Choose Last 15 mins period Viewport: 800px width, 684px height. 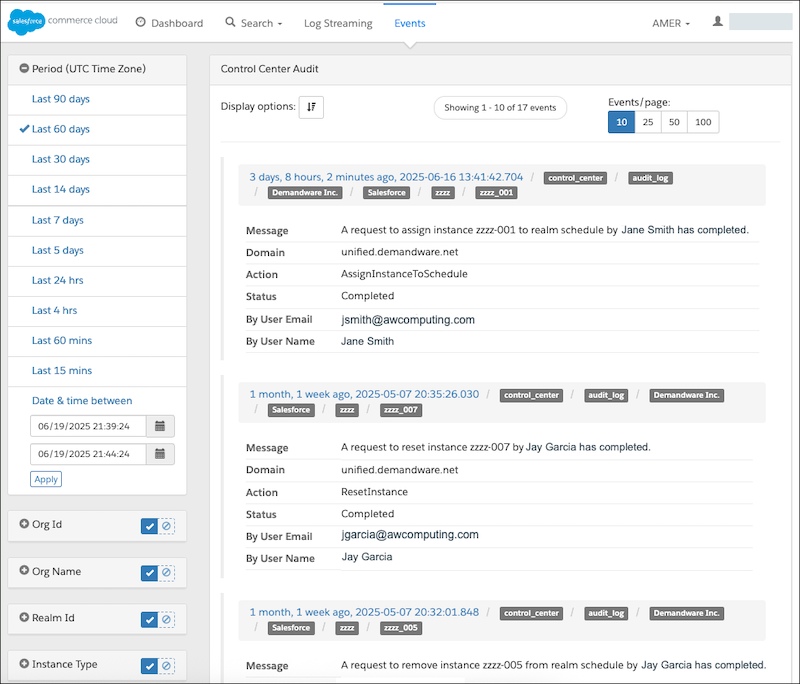[62, 370]
